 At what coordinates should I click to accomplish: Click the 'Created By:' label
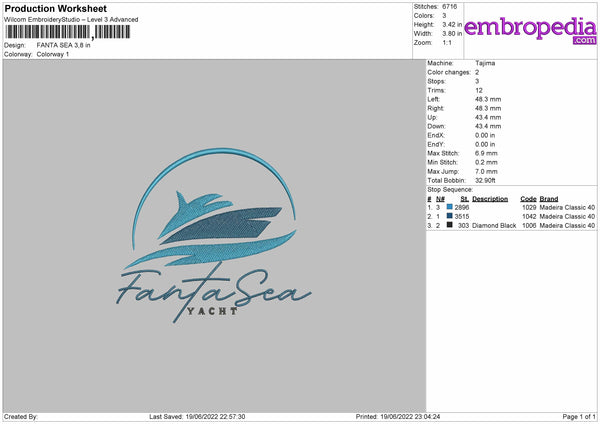click(x=21, y=417)
